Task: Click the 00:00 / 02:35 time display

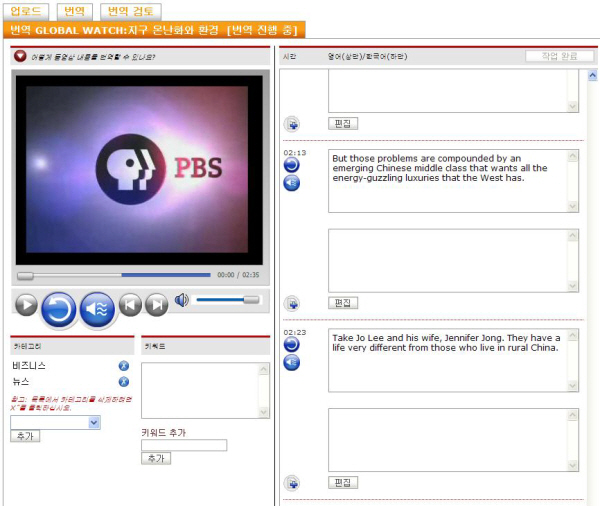Action: pyautogui.click(x=238, y=275)
